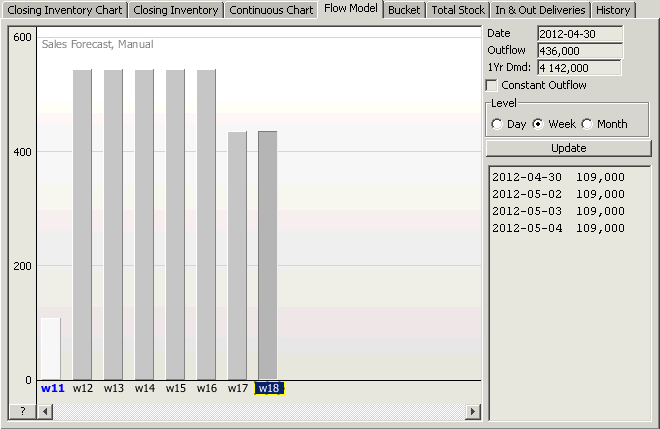
Task: Enable the Constant Outflow checkbox
Action: point(492,85)
